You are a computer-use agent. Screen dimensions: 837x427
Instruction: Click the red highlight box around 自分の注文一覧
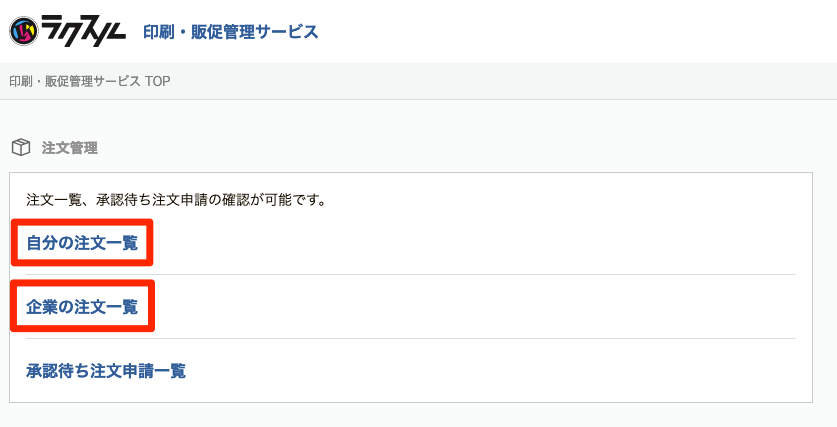pyautogui.click(x=82, y=242)
